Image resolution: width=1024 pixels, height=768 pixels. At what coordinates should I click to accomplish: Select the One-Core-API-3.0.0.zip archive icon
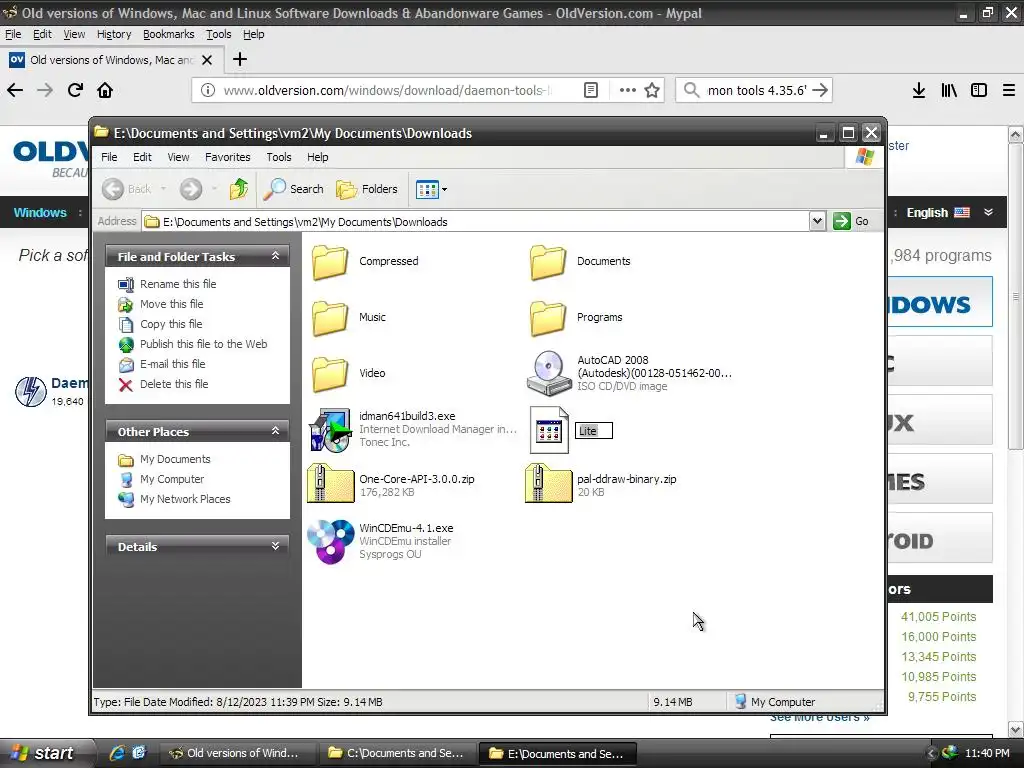pyautogui.click(x=330, y=483)
